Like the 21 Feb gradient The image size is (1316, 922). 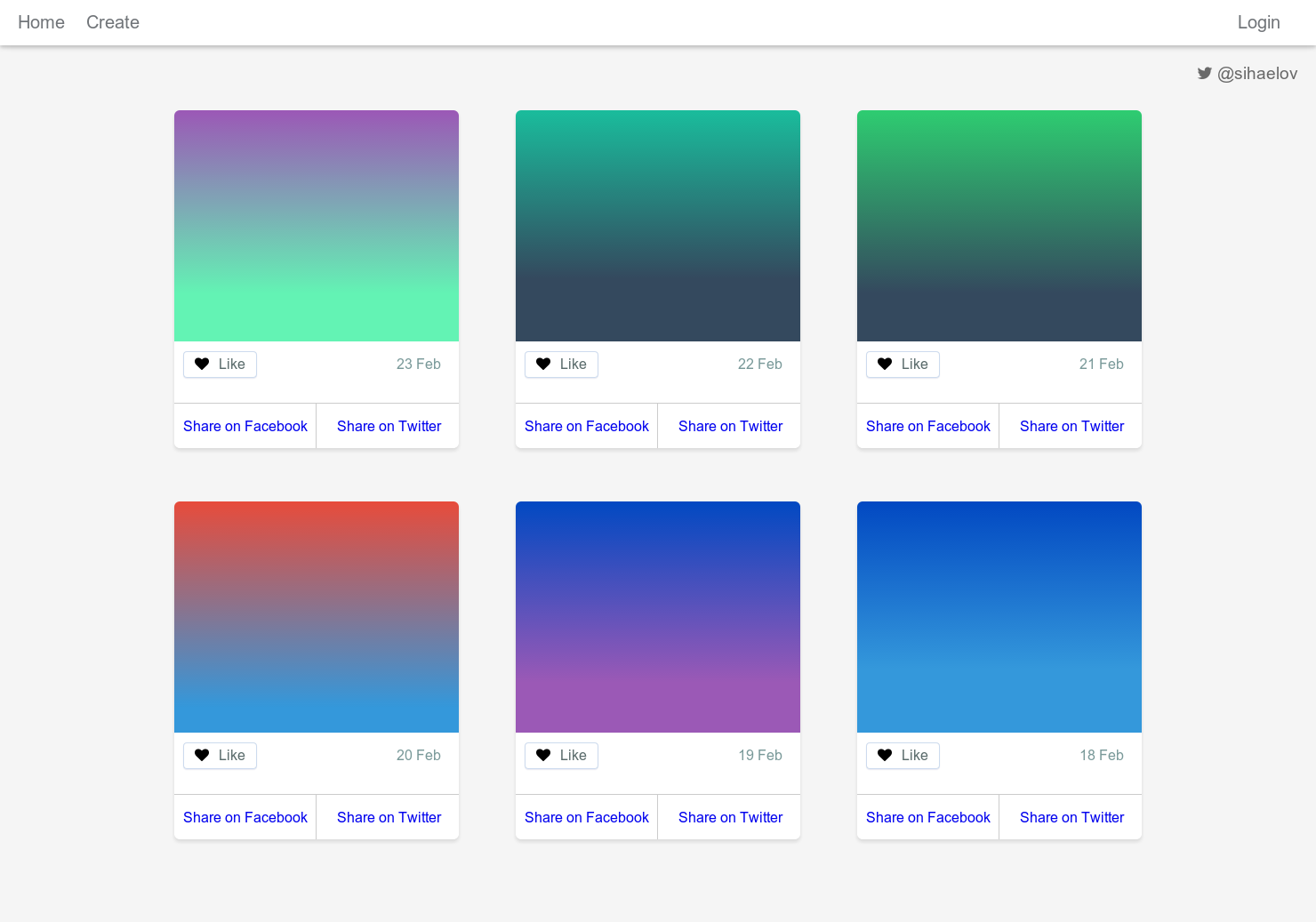pos(903,365)
